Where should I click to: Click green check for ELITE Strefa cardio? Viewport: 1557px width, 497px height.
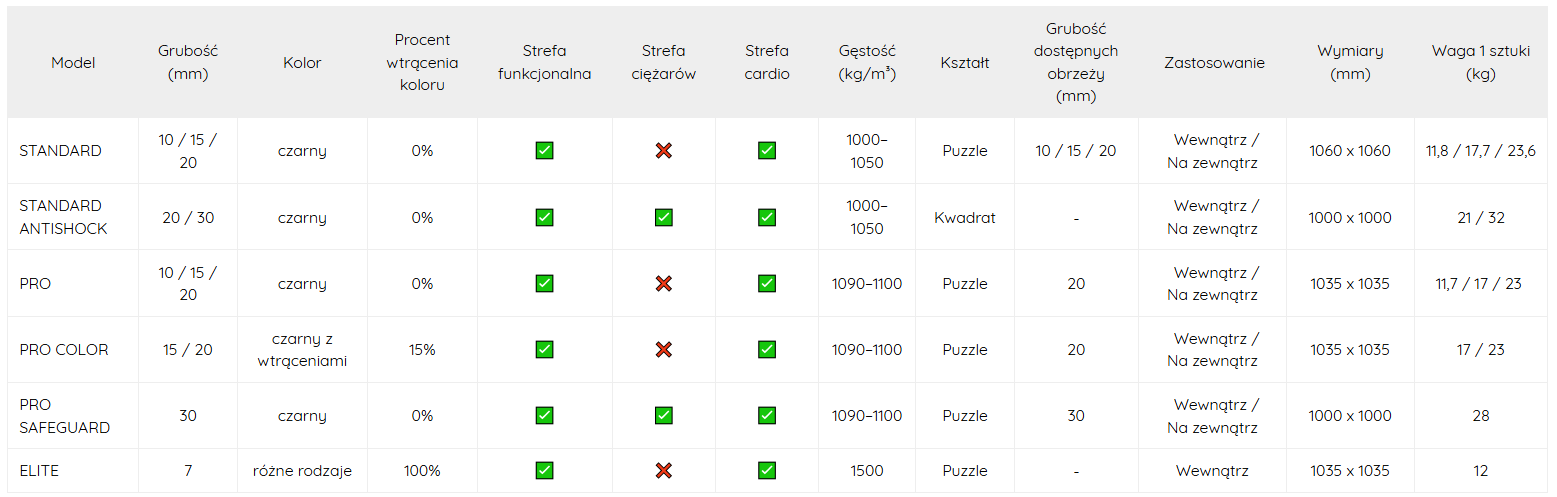coord(767,471)
